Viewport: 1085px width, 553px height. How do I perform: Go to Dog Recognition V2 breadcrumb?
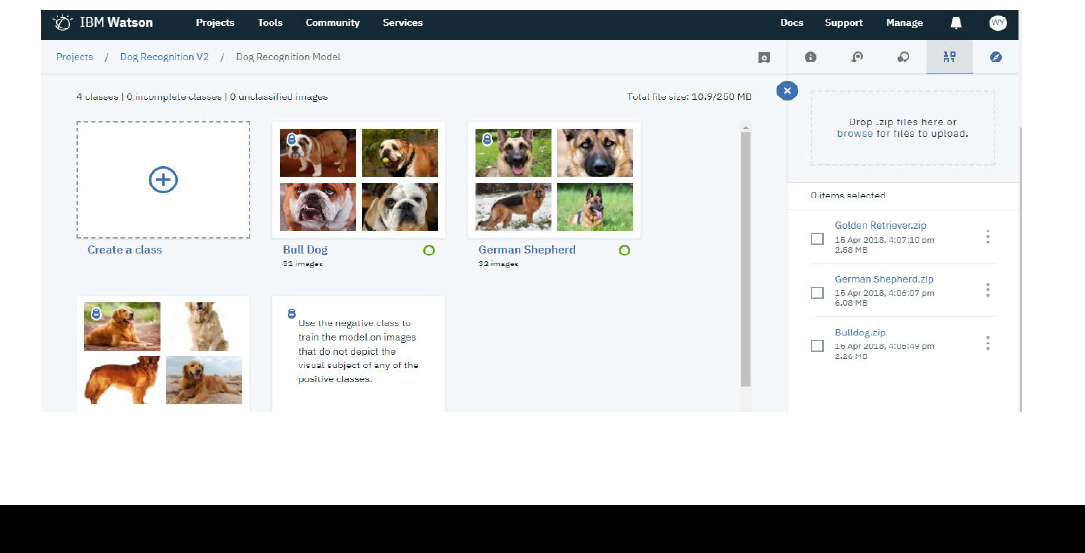(164, 57)
